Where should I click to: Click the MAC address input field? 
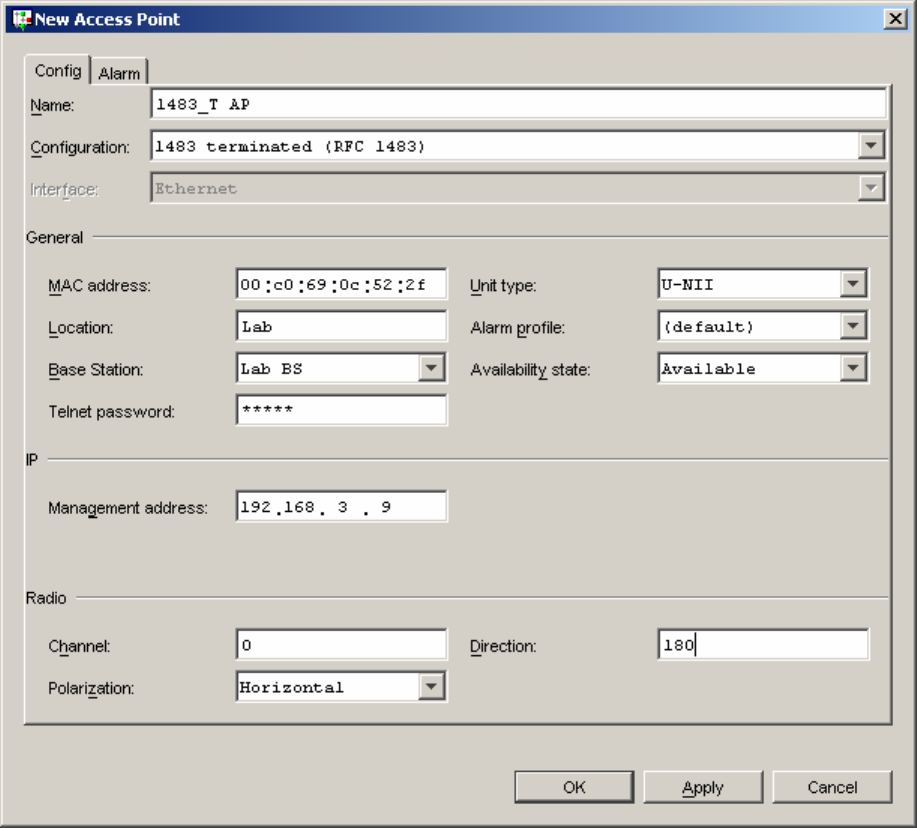342,284
